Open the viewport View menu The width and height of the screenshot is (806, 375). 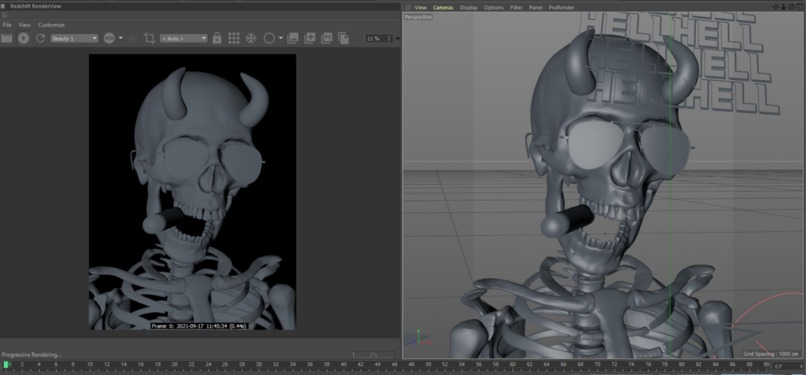(420, 8)
